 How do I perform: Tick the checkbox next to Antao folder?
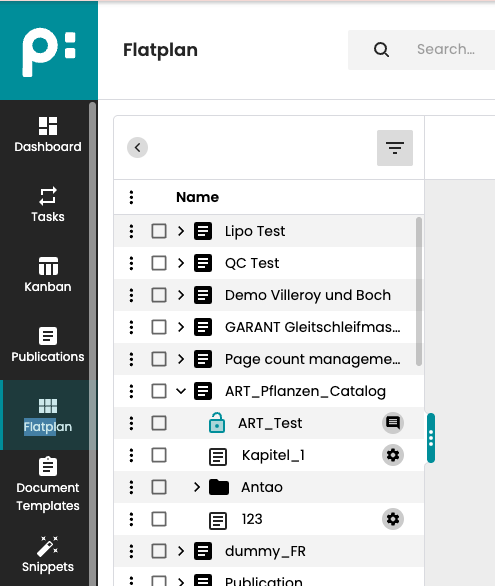point(159,487)
